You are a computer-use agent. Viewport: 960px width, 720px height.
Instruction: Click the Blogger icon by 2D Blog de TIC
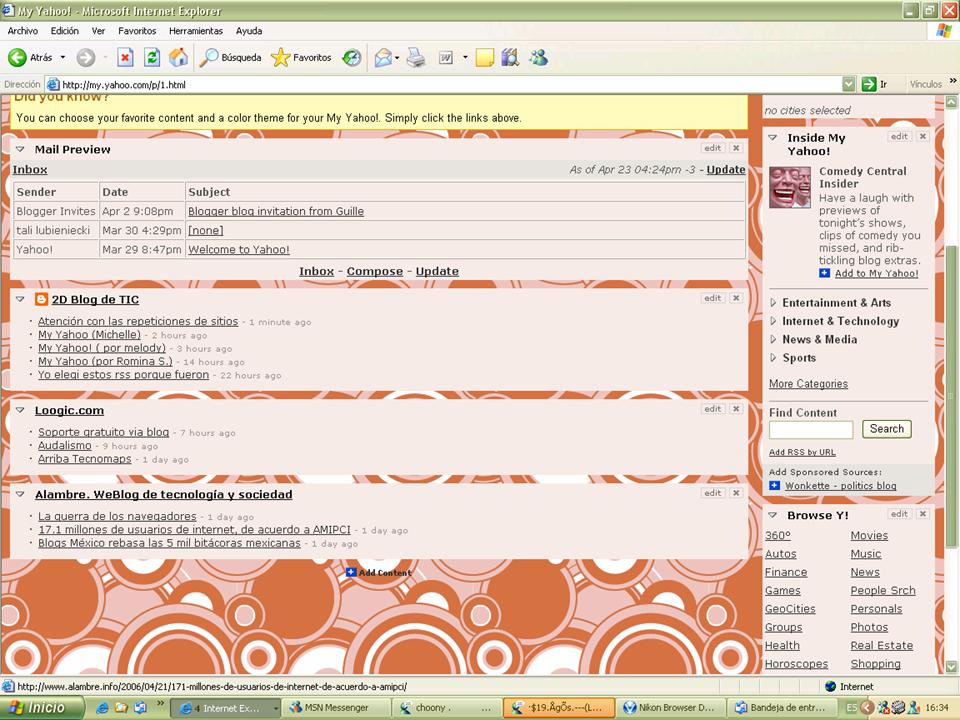[x=42, y=299]
